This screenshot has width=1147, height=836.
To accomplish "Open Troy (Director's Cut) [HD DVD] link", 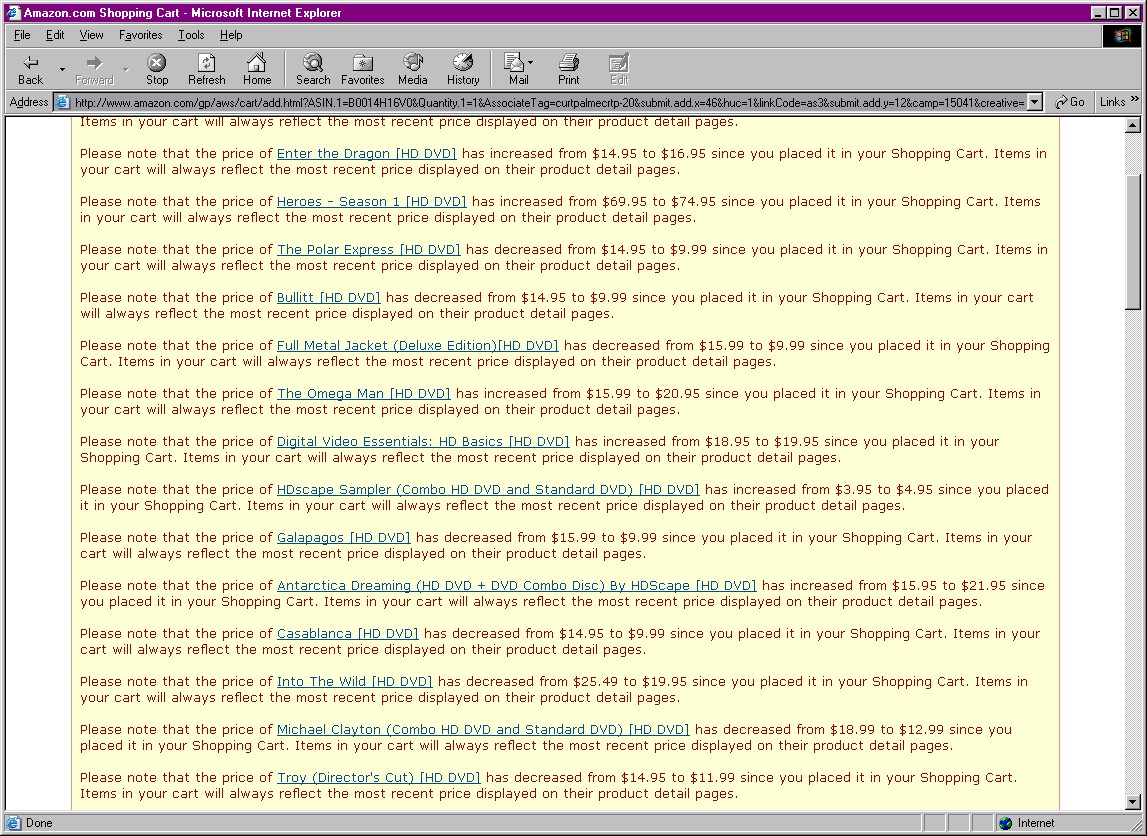I will click(x=378, y=777).
